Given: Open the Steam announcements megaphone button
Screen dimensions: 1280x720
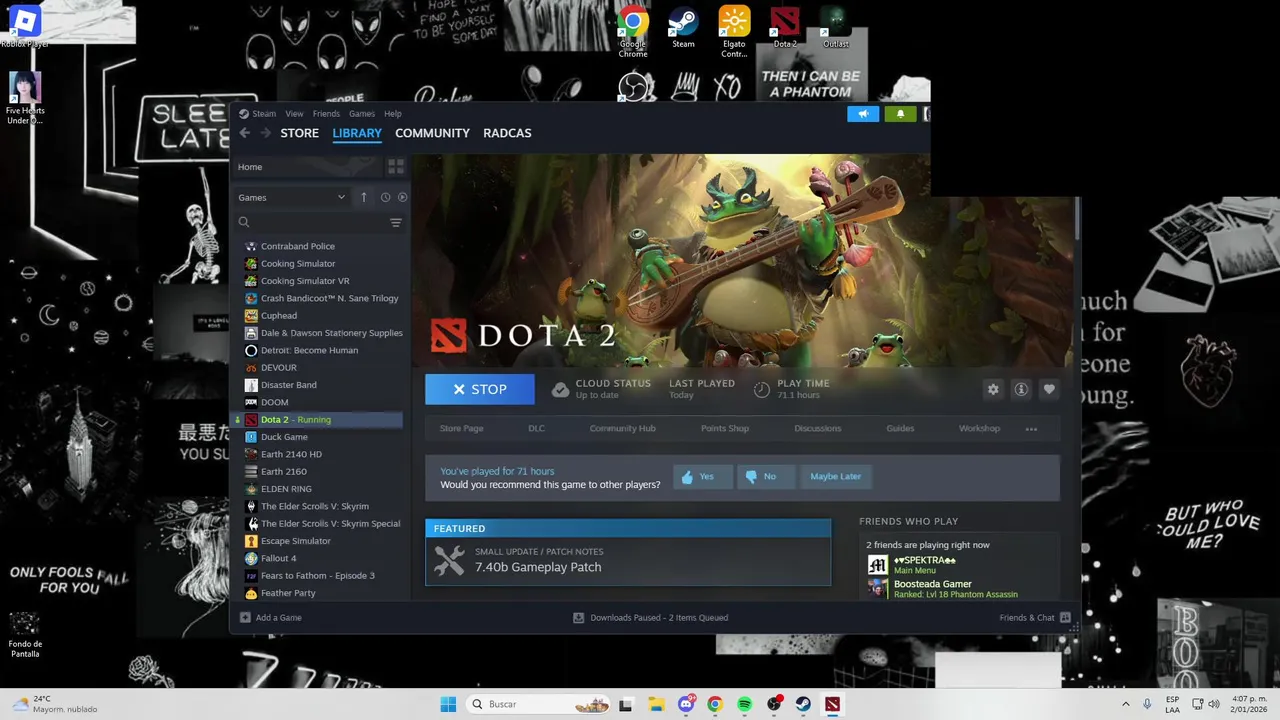Looking at the screenshot, I should pyautogui.click(x=863, y=114).
